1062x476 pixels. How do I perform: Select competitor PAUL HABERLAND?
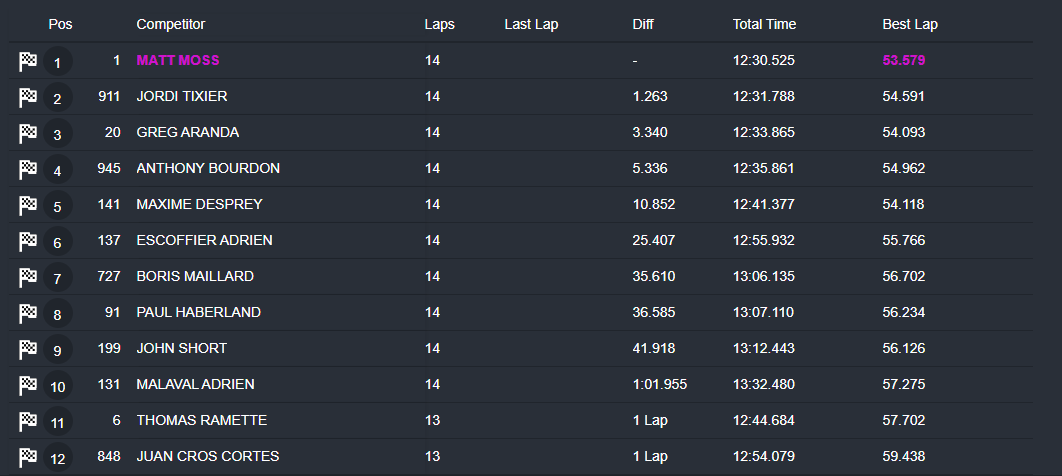coord(198,313)
